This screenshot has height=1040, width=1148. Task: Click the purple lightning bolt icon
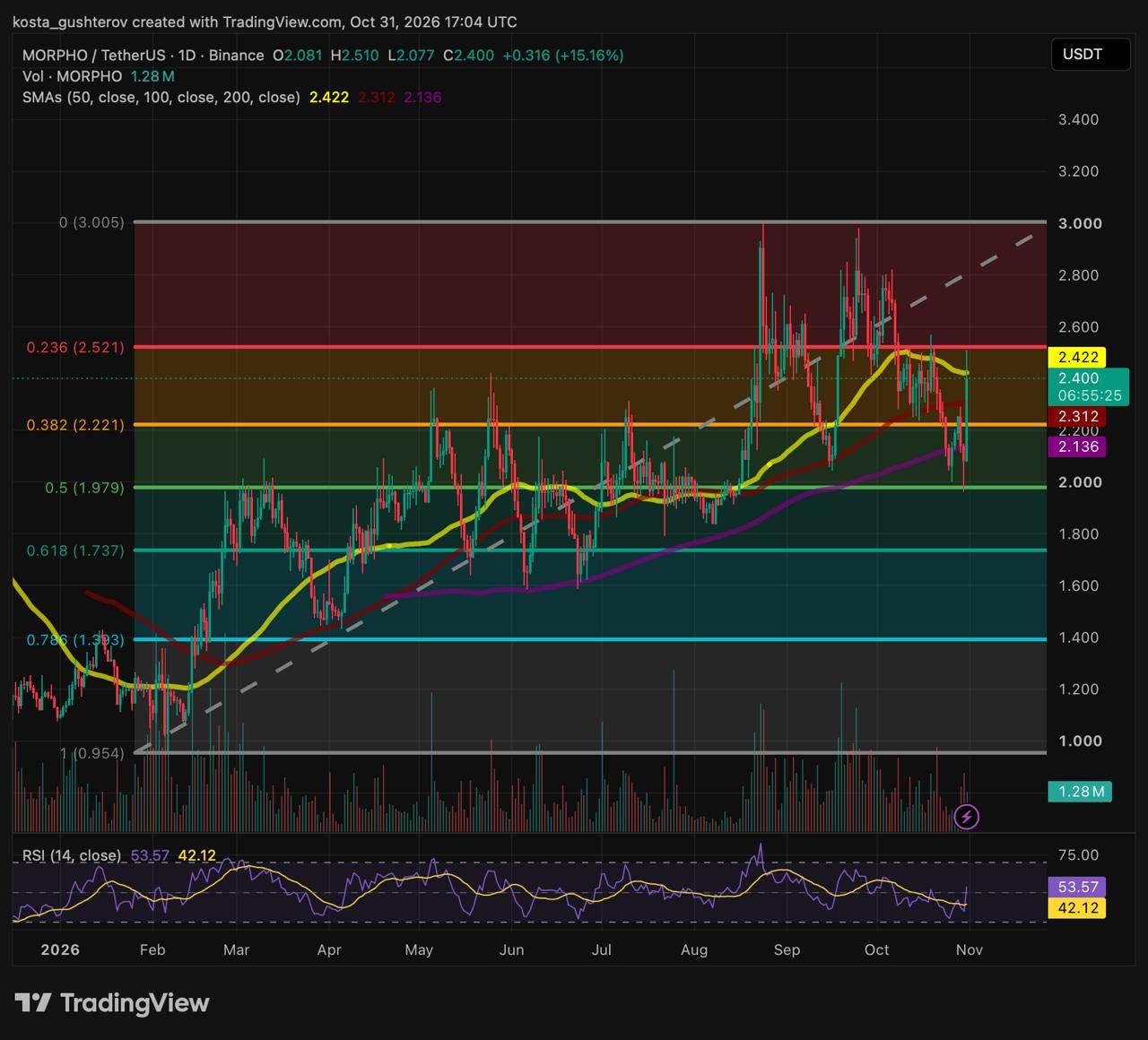click(966, 817)
